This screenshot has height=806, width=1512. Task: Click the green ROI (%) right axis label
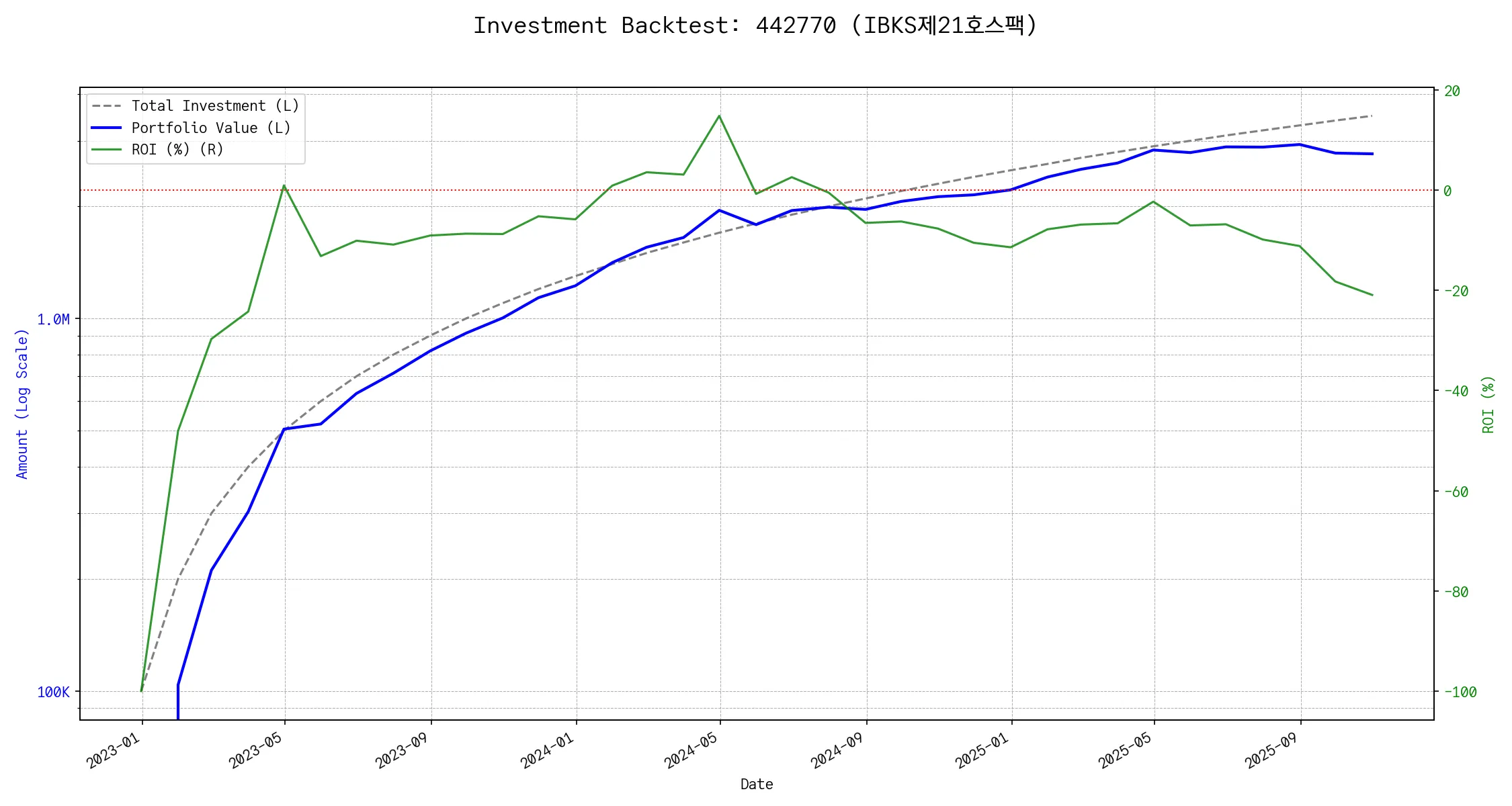pyautogui.click(x=1488, y=404)
